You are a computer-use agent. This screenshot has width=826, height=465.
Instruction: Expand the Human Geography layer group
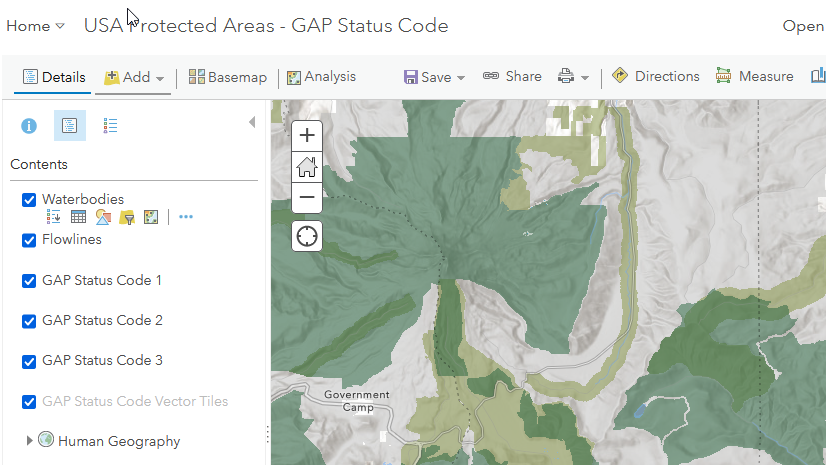tap(28, 441)
